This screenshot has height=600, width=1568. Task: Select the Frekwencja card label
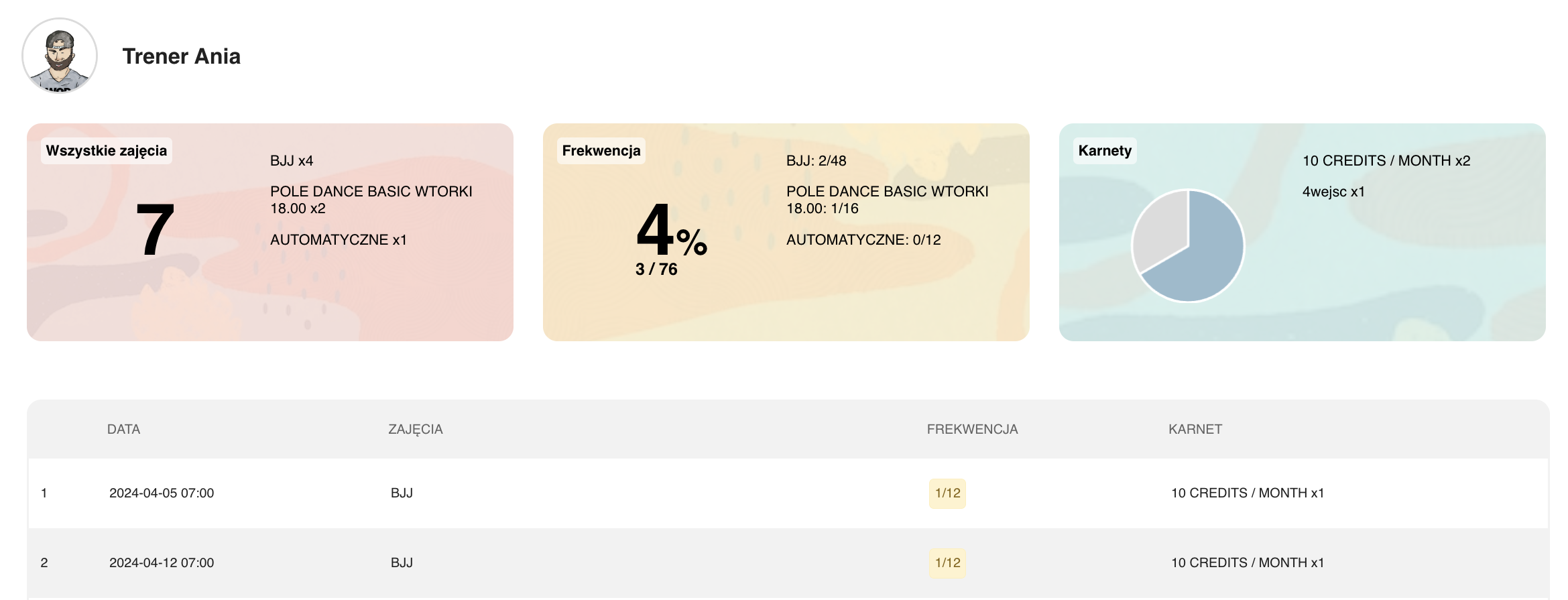601,150
